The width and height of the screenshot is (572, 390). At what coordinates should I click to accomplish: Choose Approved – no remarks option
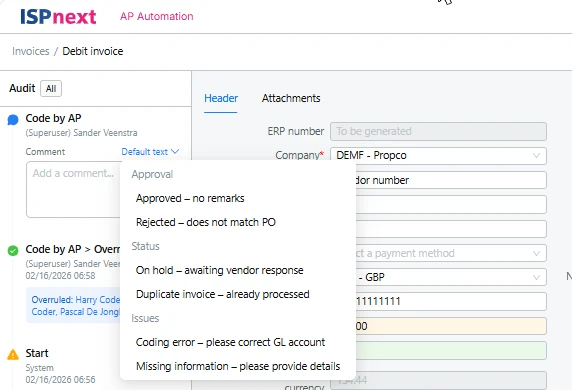pyautogui.click(x=190, y=198)
